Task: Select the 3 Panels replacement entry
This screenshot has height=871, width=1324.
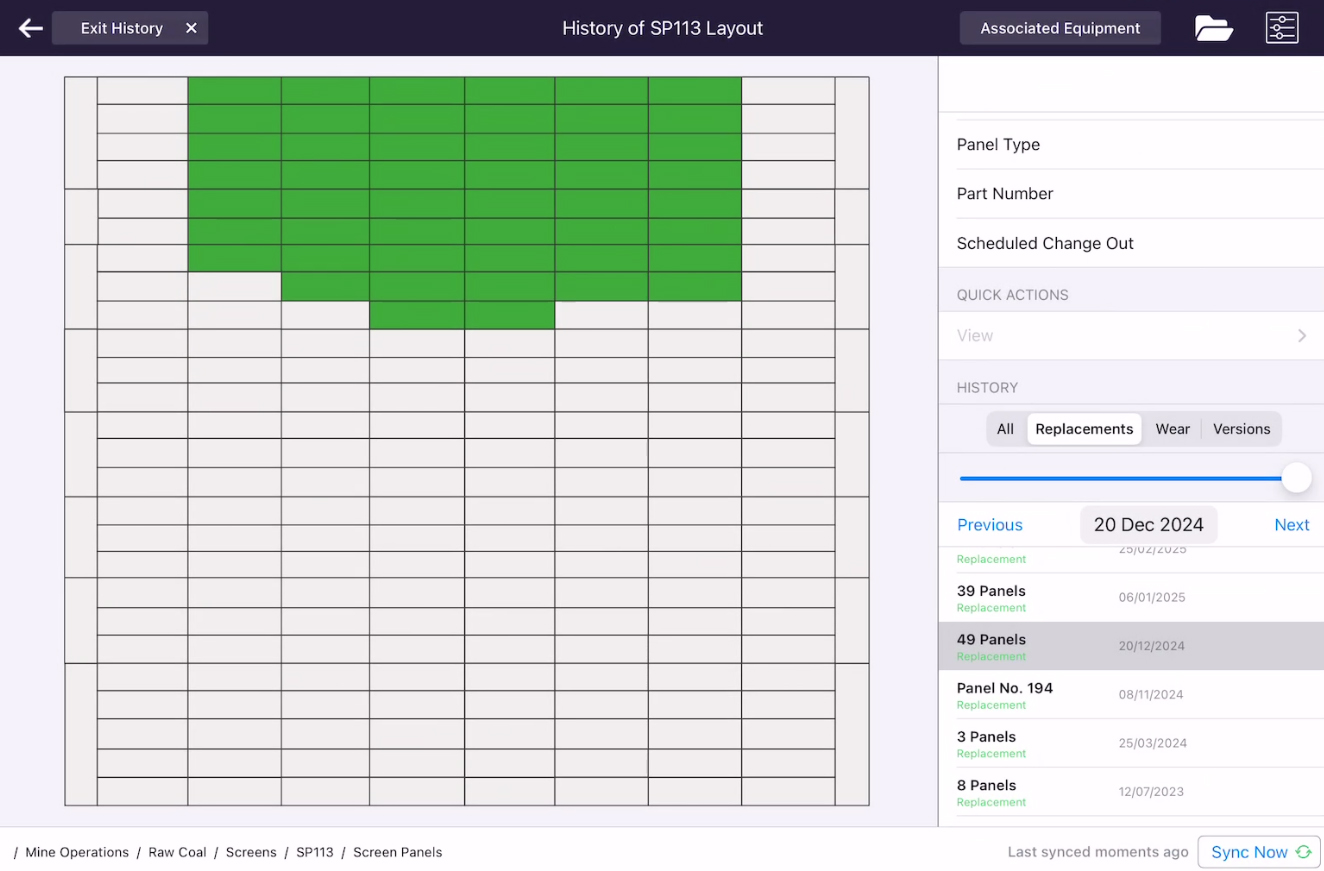Action: (1131, 743)
